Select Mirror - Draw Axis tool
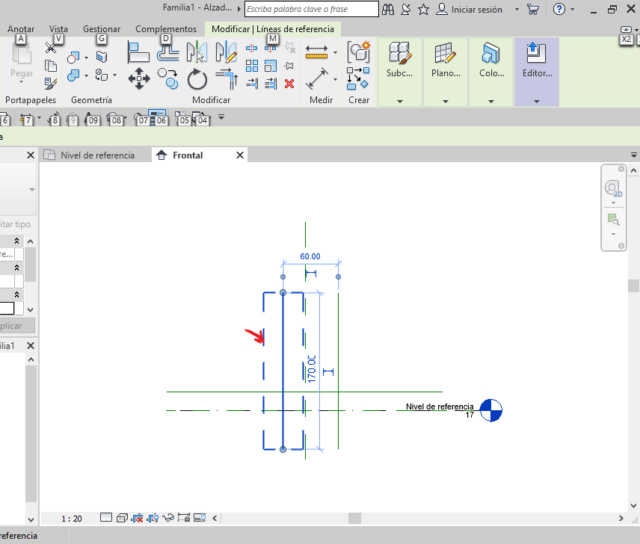This screenshot has height=544, width=640. tap(226, 51)
